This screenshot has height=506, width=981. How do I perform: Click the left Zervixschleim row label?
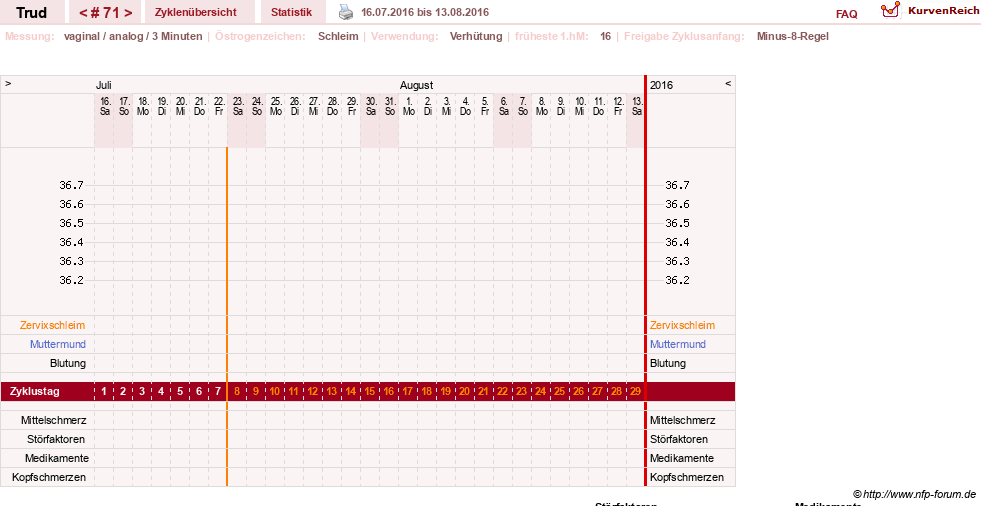pos(52,325)
